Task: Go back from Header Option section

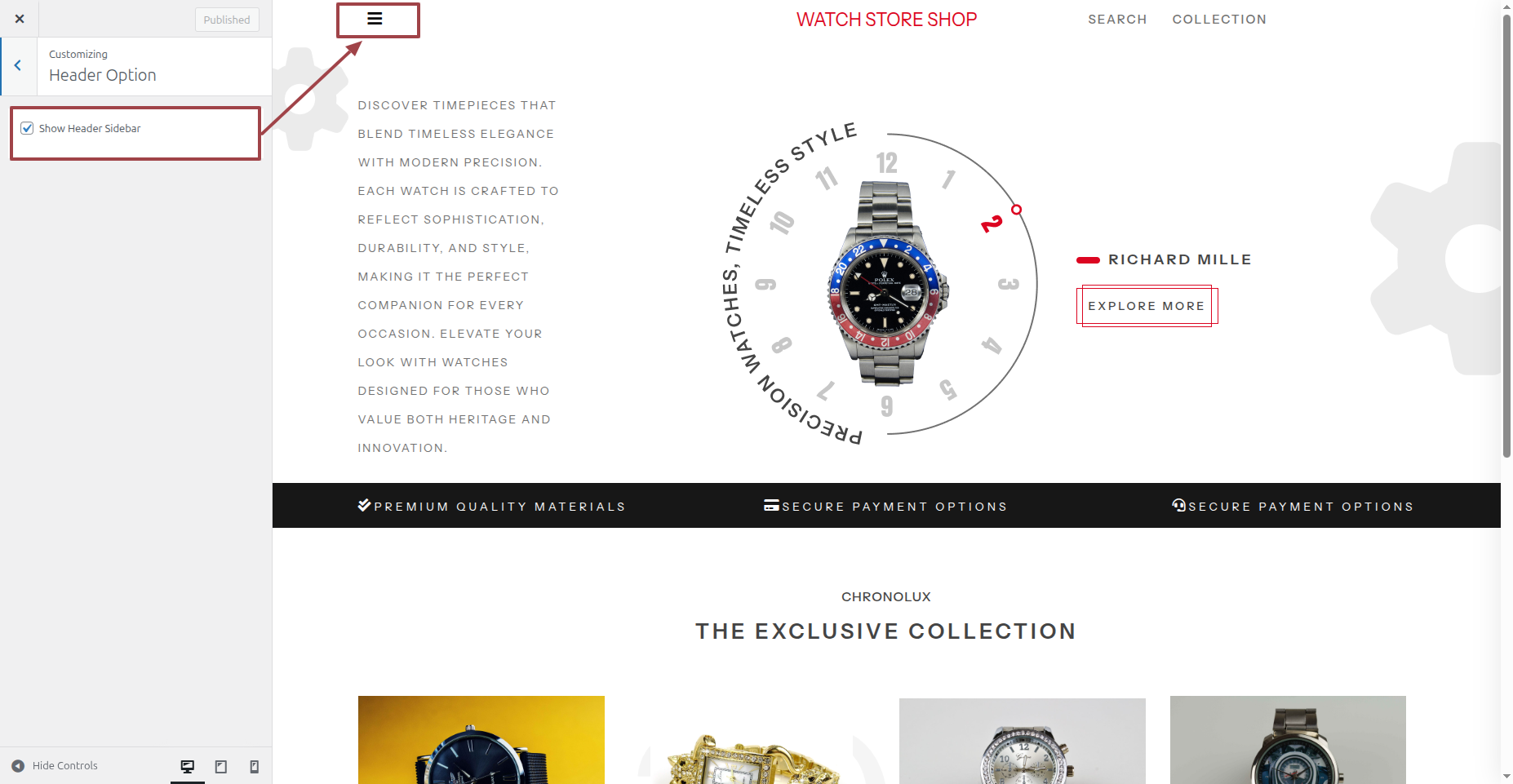Action: click(18, 66)
